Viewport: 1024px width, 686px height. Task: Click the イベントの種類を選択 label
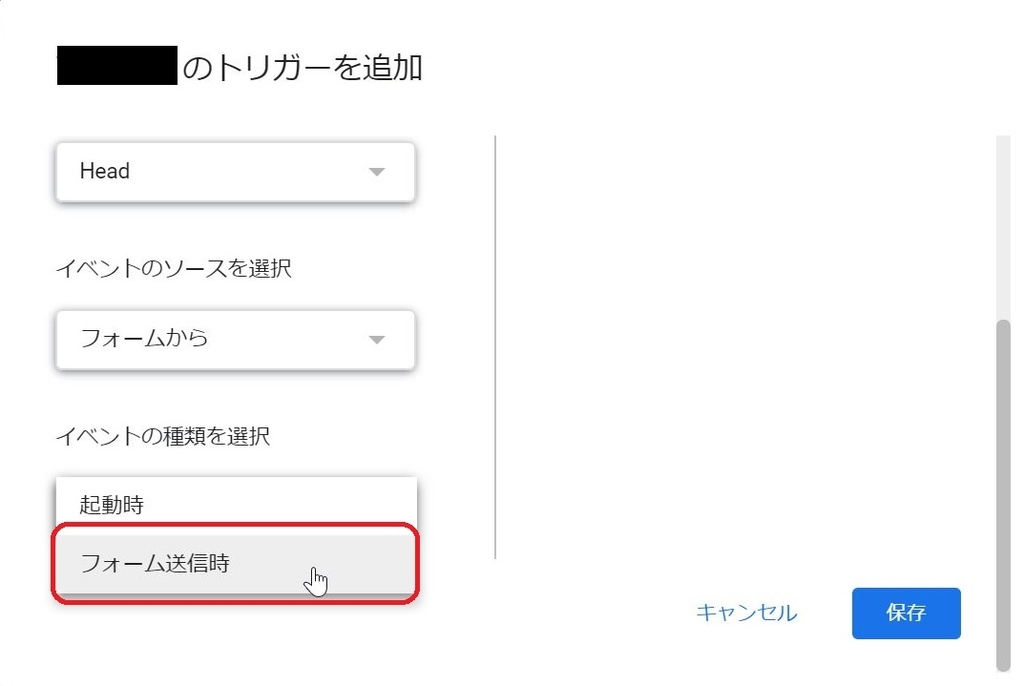coord(163,436)
